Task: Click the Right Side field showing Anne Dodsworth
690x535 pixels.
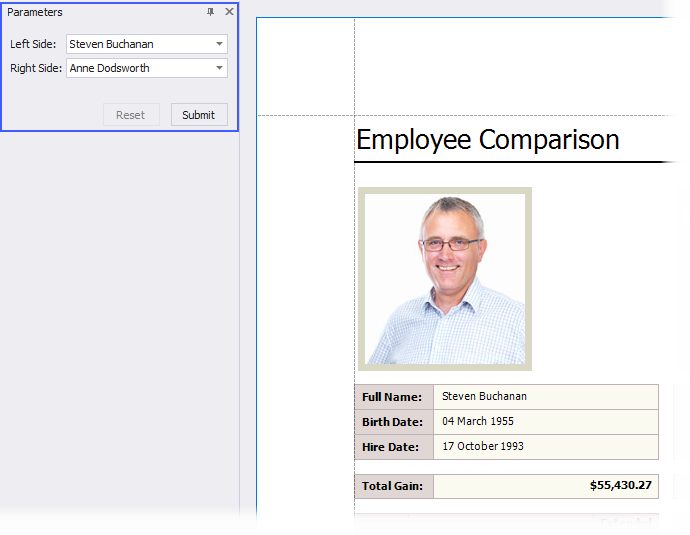Action: pyautogui.click(x=138, y=68)
